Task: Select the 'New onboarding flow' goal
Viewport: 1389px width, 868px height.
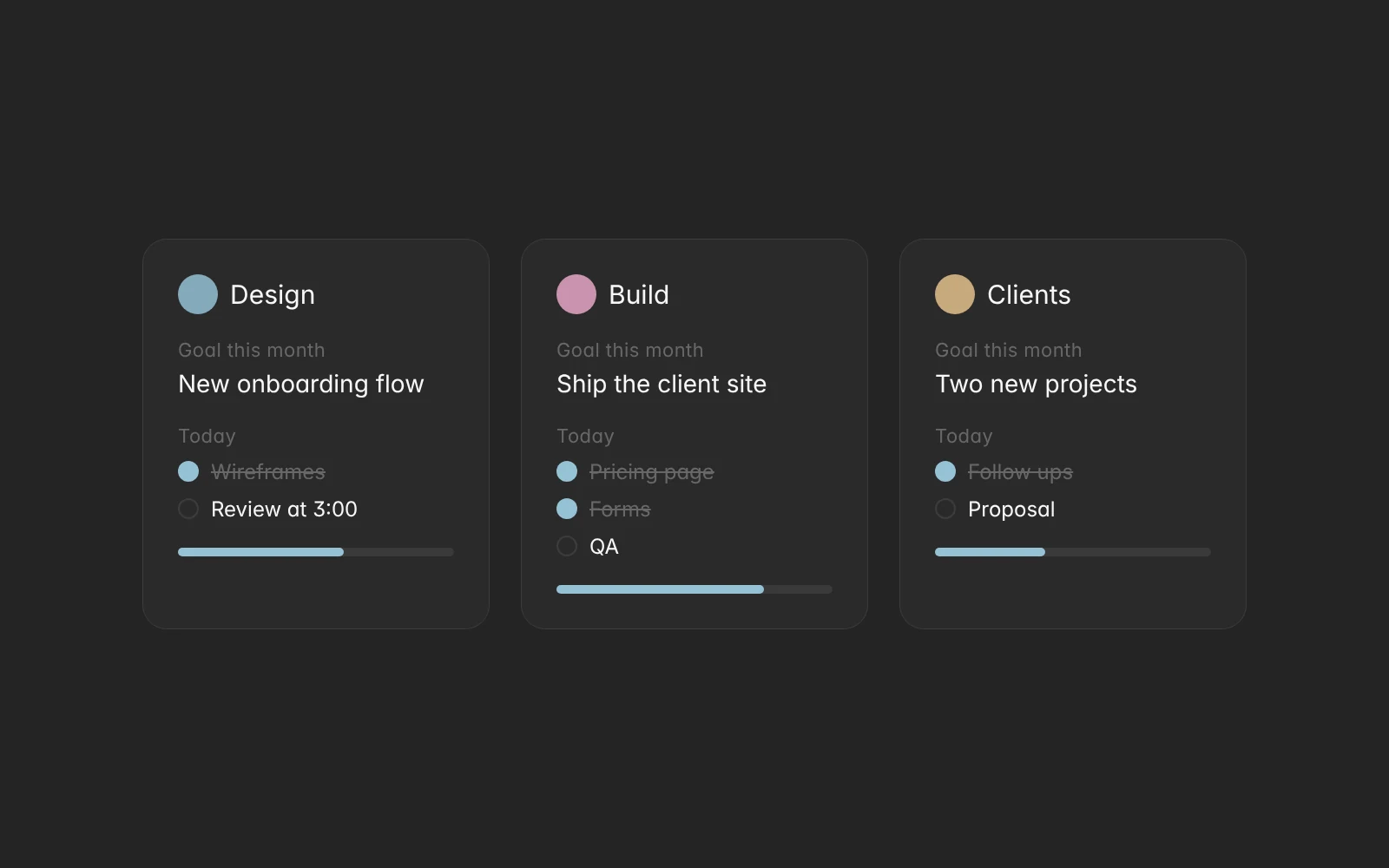Action: point(301,385)
